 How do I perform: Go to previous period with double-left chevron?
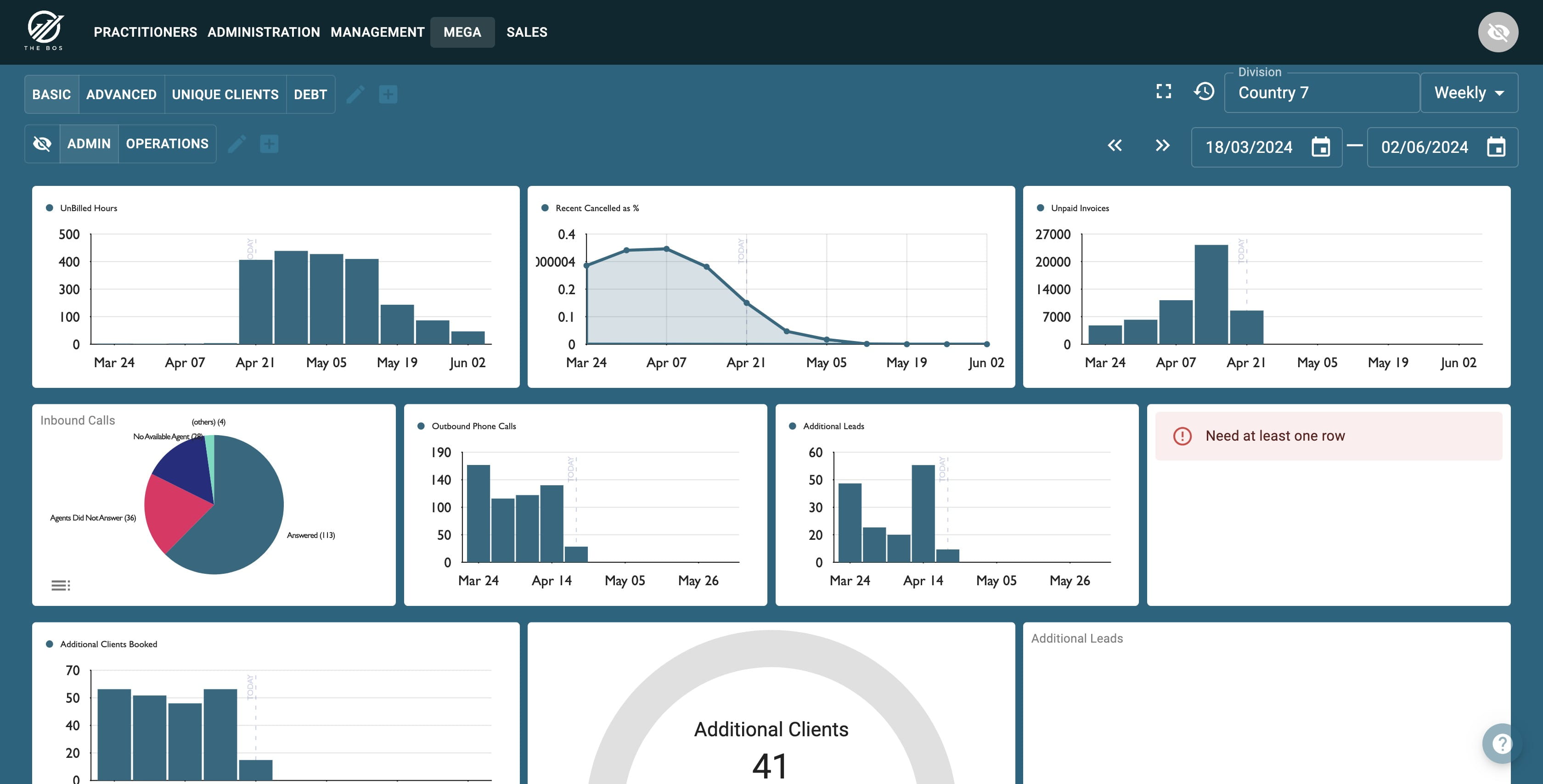click(1115, 146)
